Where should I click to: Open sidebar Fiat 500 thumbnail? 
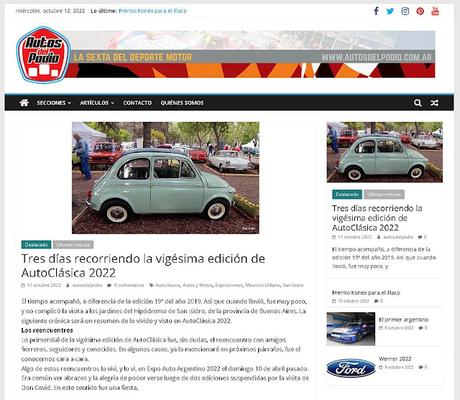(385, 152)
